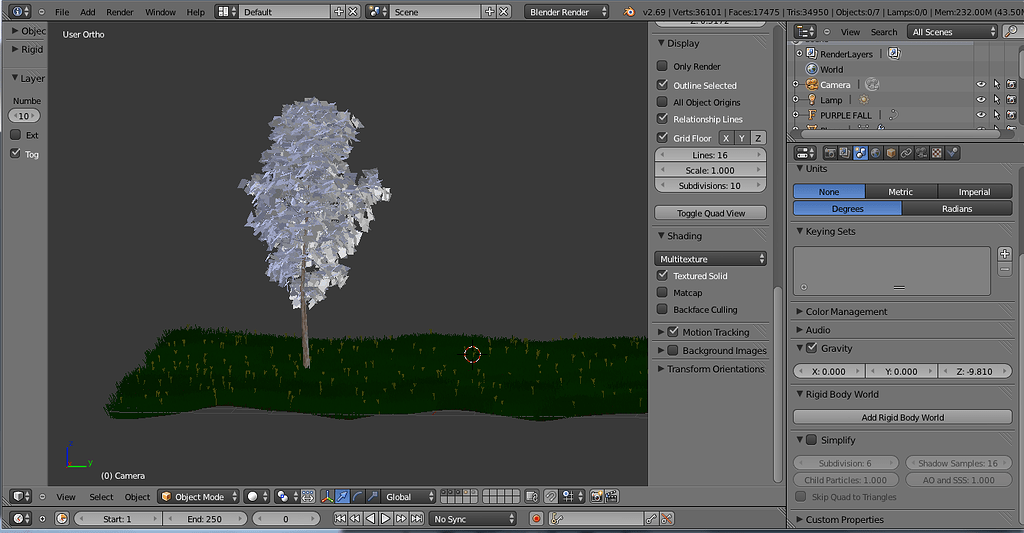
Task: Disable the Gravity checkbox
Action: (x=812, y=348)
